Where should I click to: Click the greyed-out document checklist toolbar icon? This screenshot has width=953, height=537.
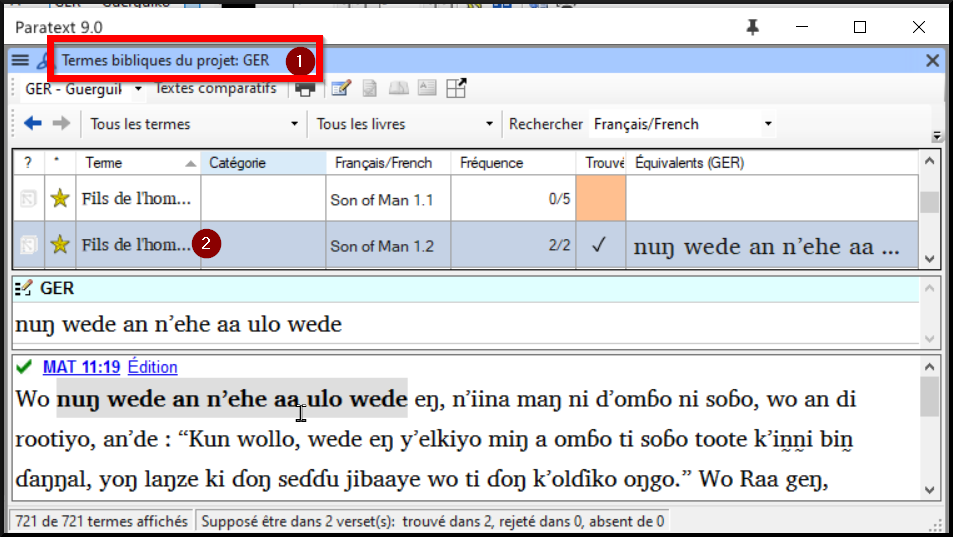click(370, 89)
